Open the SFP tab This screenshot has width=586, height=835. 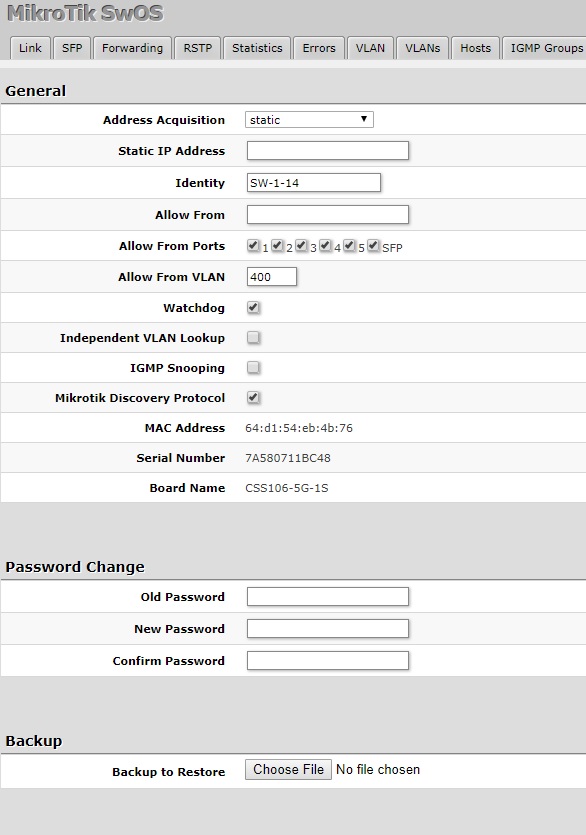[71, 47]
